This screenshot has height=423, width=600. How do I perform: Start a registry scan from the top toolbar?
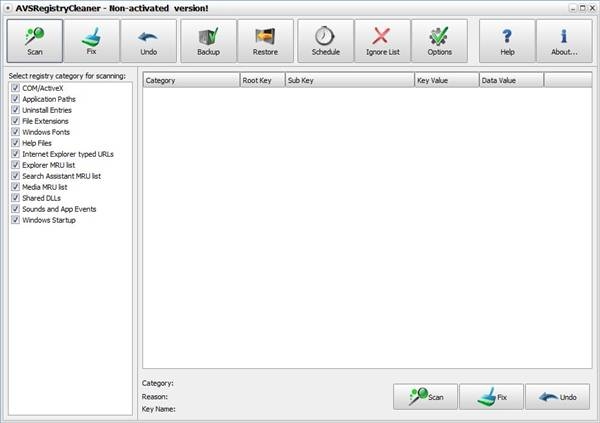point(35,41)
